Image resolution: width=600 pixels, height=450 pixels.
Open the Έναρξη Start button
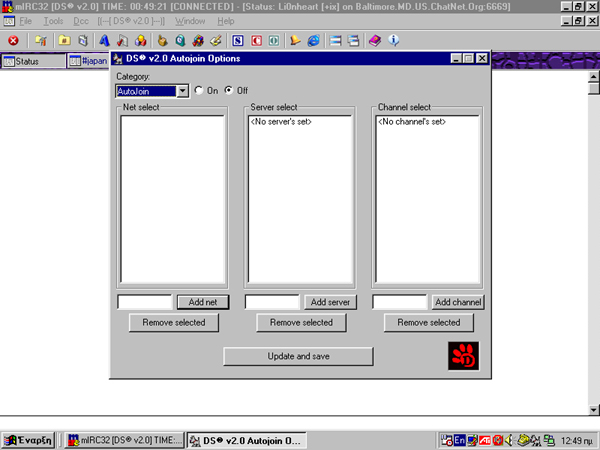[x=29, y=440]
